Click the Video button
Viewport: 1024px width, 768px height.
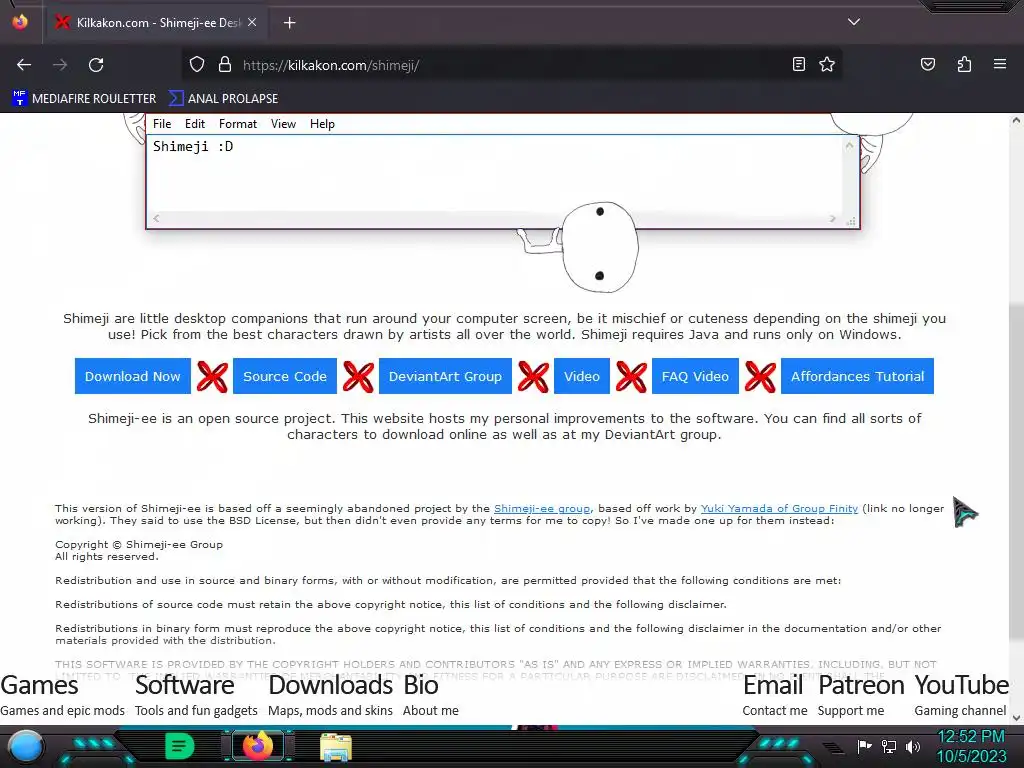[x=582, y=376]
